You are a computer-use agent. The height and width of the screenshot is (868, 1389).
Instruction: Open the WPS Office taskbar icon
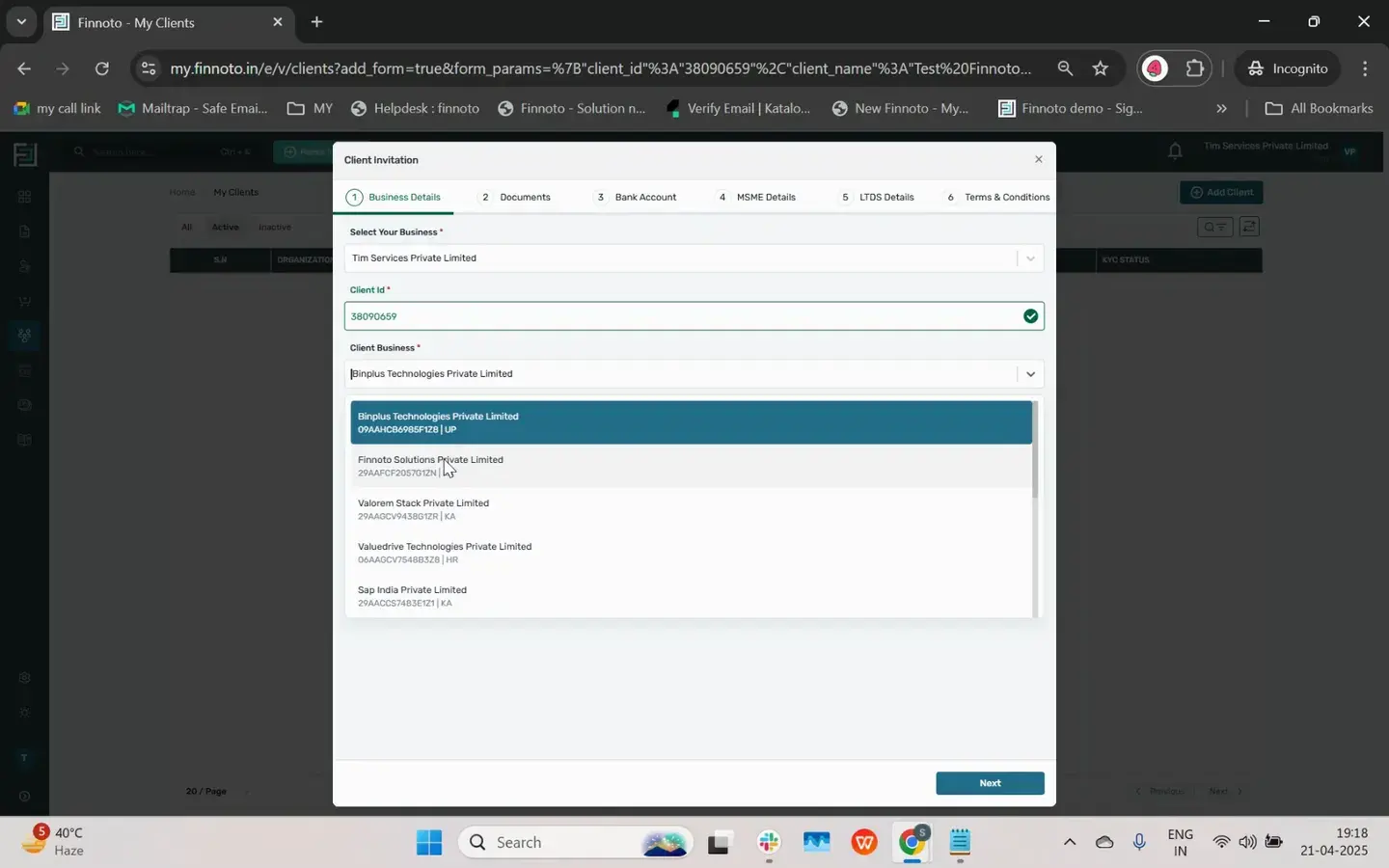pos(864,843)
